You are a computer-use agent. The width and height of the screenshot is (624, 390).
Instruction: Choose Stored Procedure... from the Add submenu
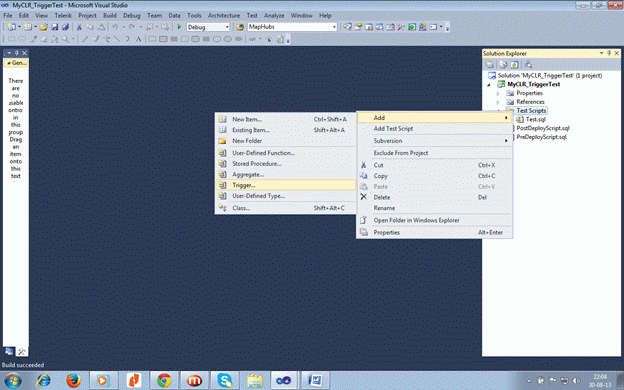(285, 164)
